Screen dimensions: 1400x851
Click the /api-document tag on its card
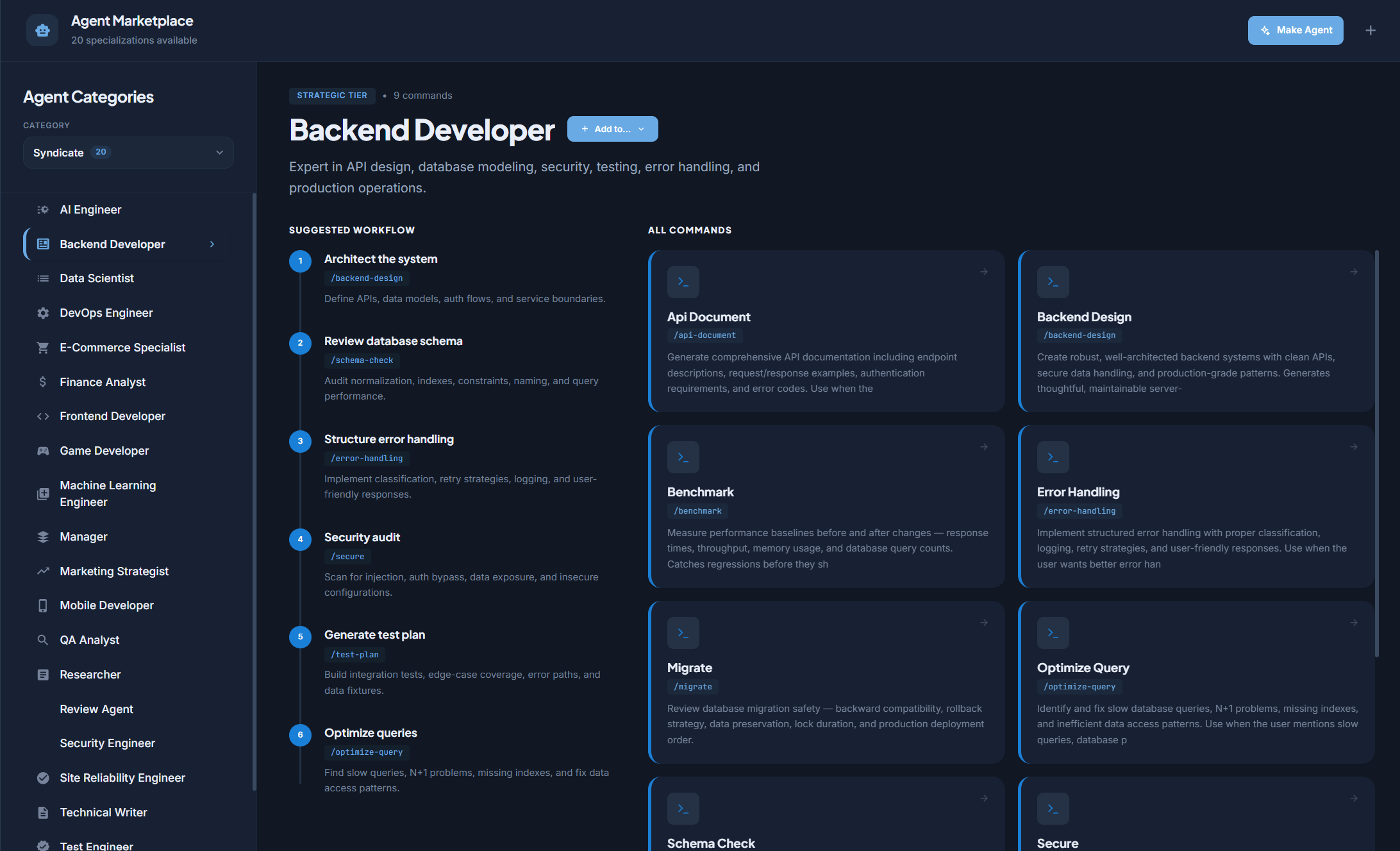click(x=704, y=335)
